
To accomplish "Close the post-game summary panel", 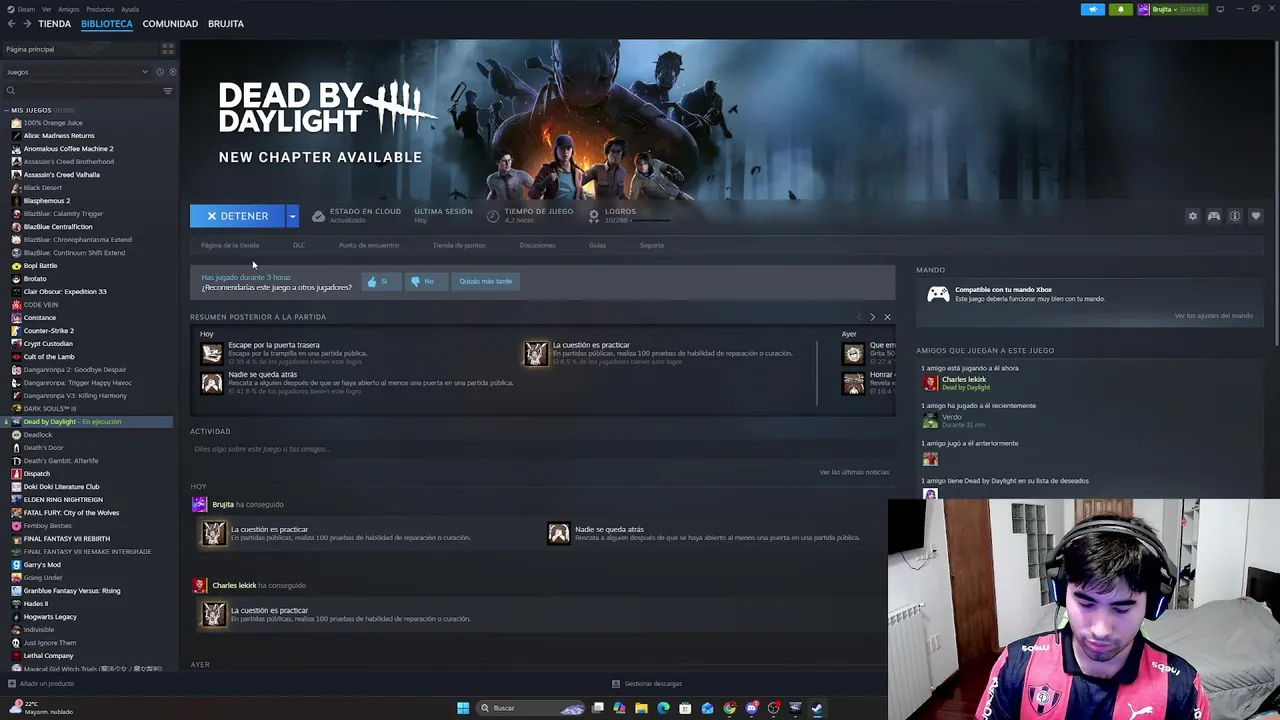I will (x=887, y=317).
